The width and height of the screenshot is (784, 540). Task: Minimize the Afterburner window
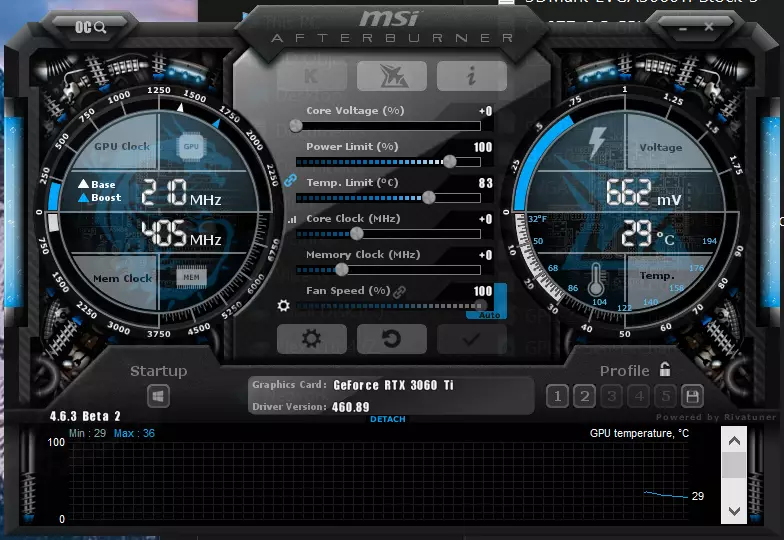(x=683, y=28)
